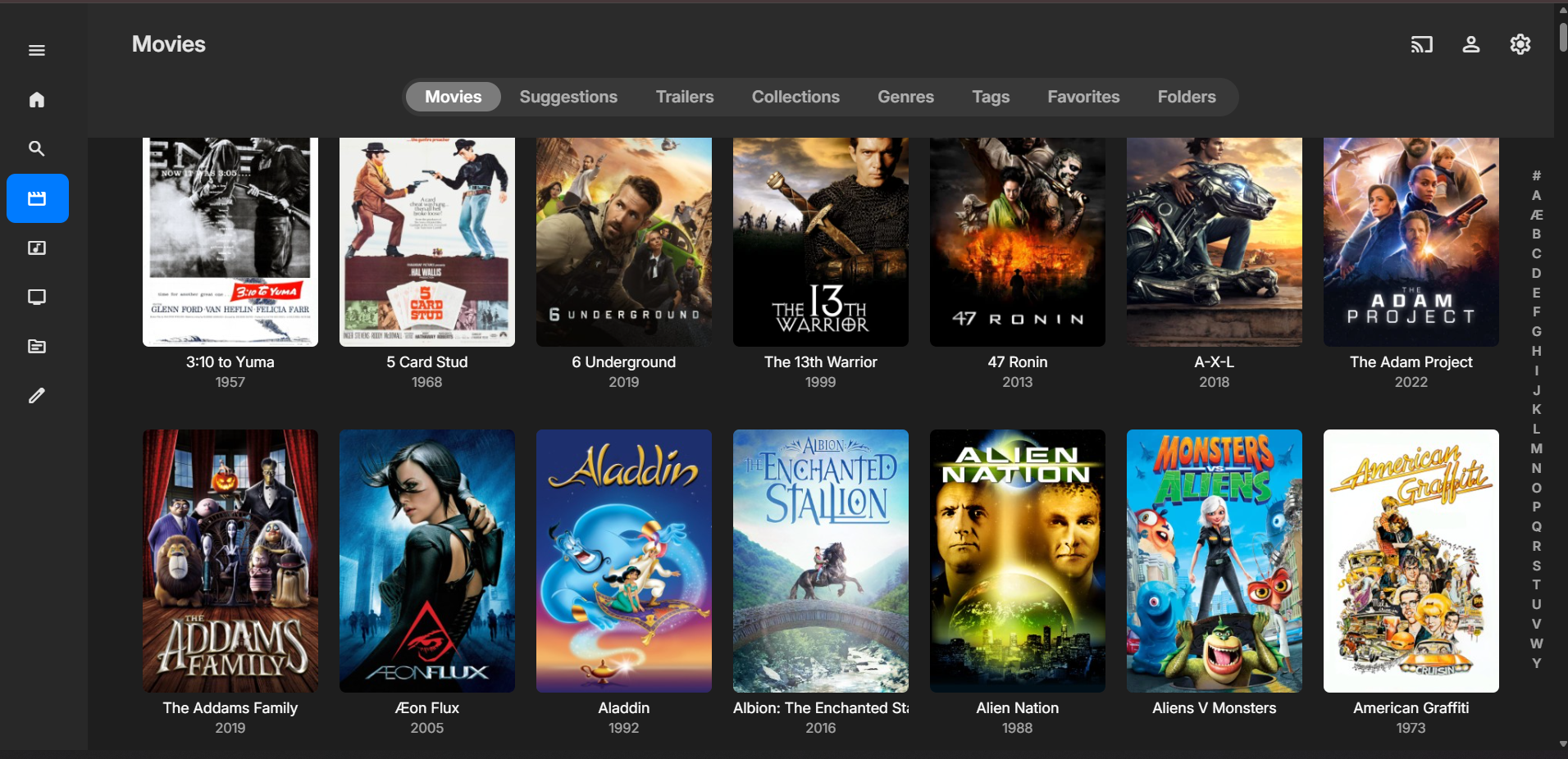Jump to Æ in alphabet picker

[x=1537, y=215]
